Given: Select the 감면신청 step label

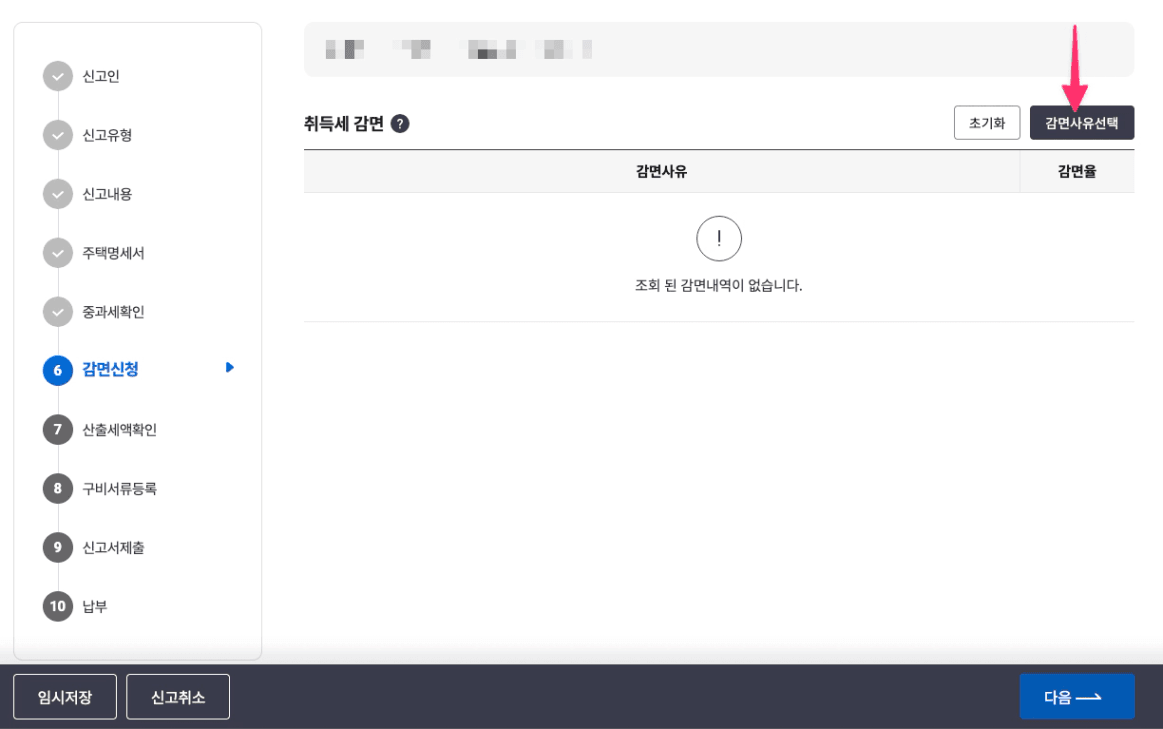Looking at the screenshot, I should pyautogui.click(x=110, y=369).
